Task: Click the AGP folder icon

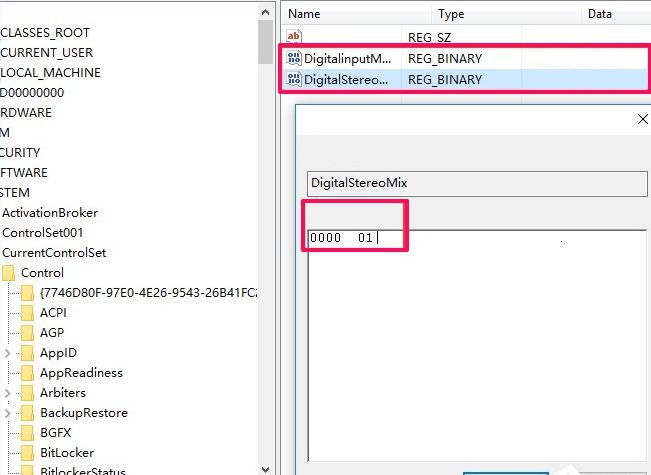Action: pos(27,333)
